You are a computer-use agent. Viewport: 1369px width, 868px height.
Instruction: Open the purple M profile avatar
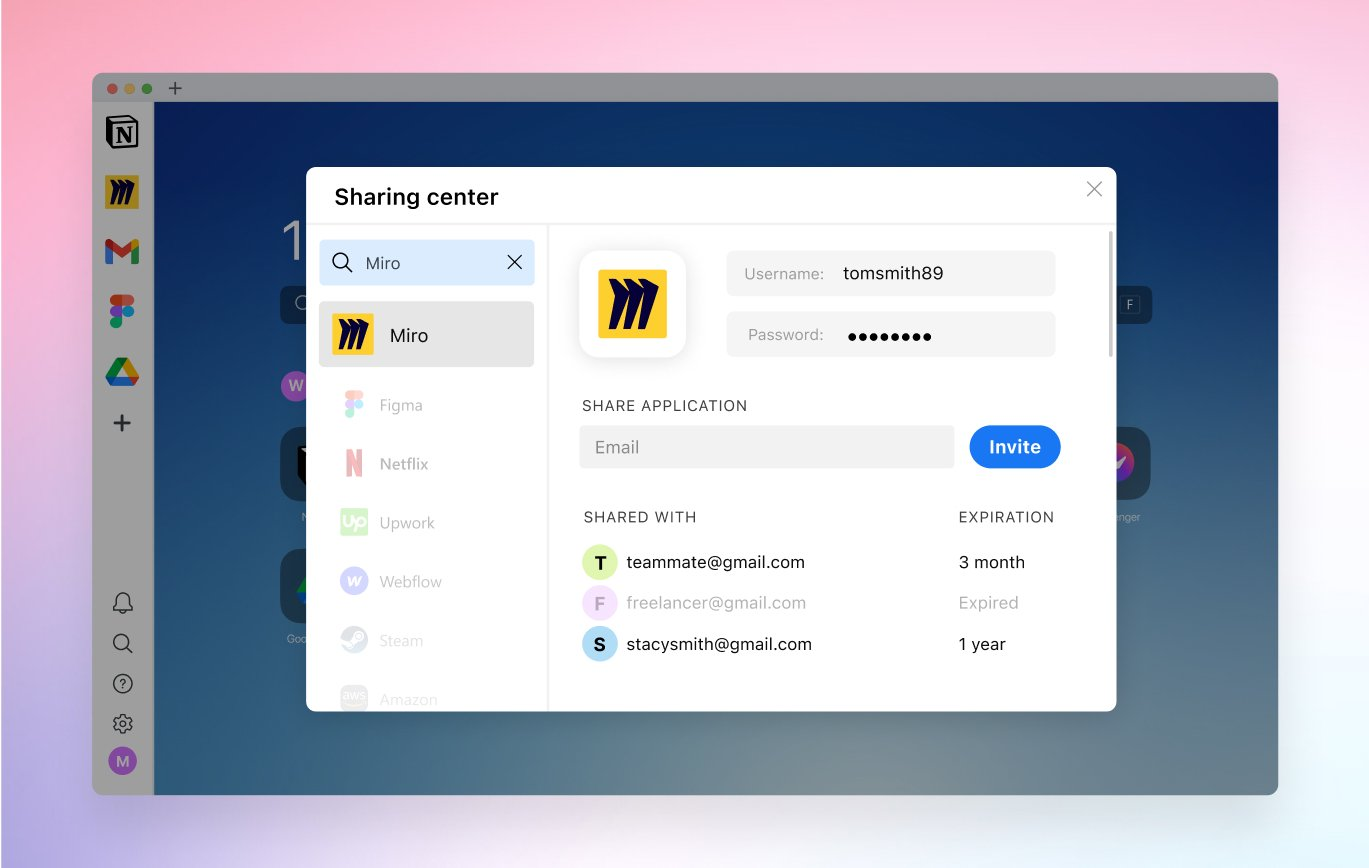(x=122, y=761)
